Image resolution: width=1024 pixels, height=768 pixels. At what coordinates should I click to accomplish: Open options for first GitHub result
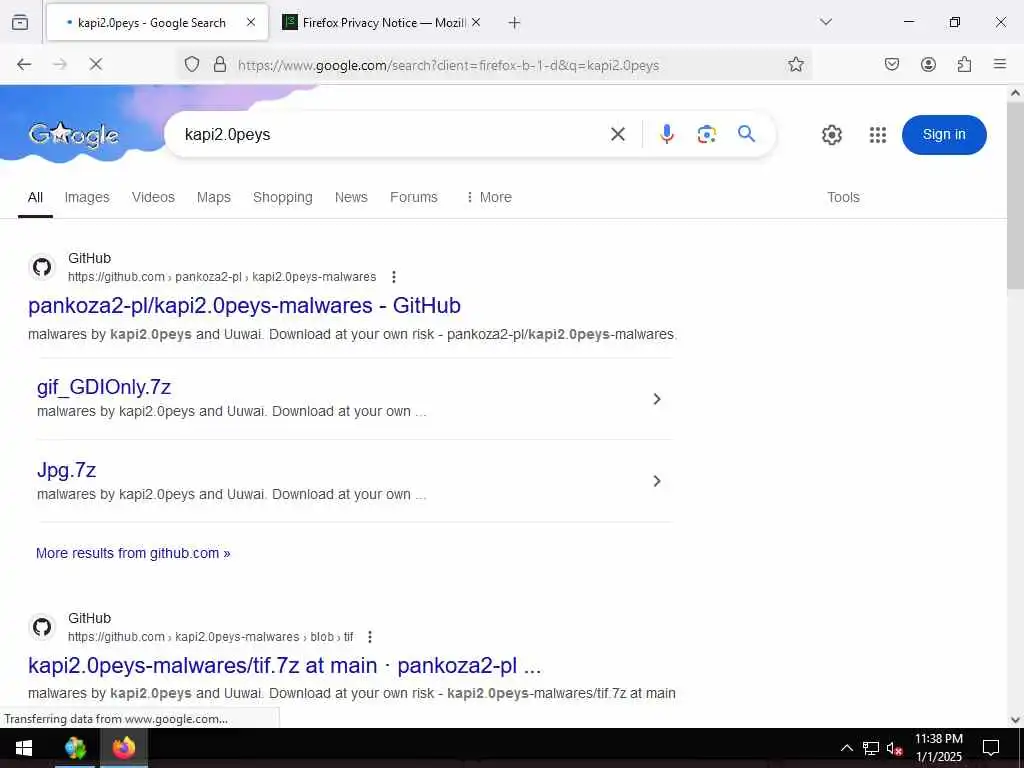393,277
